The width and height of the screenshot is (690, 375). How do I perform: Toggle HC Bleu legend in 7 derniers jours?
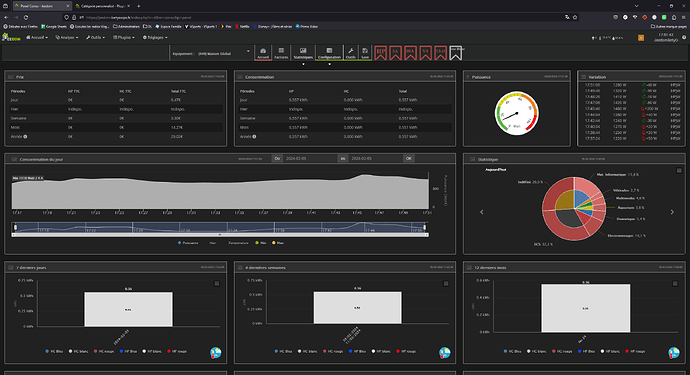[x=54, y=351]
